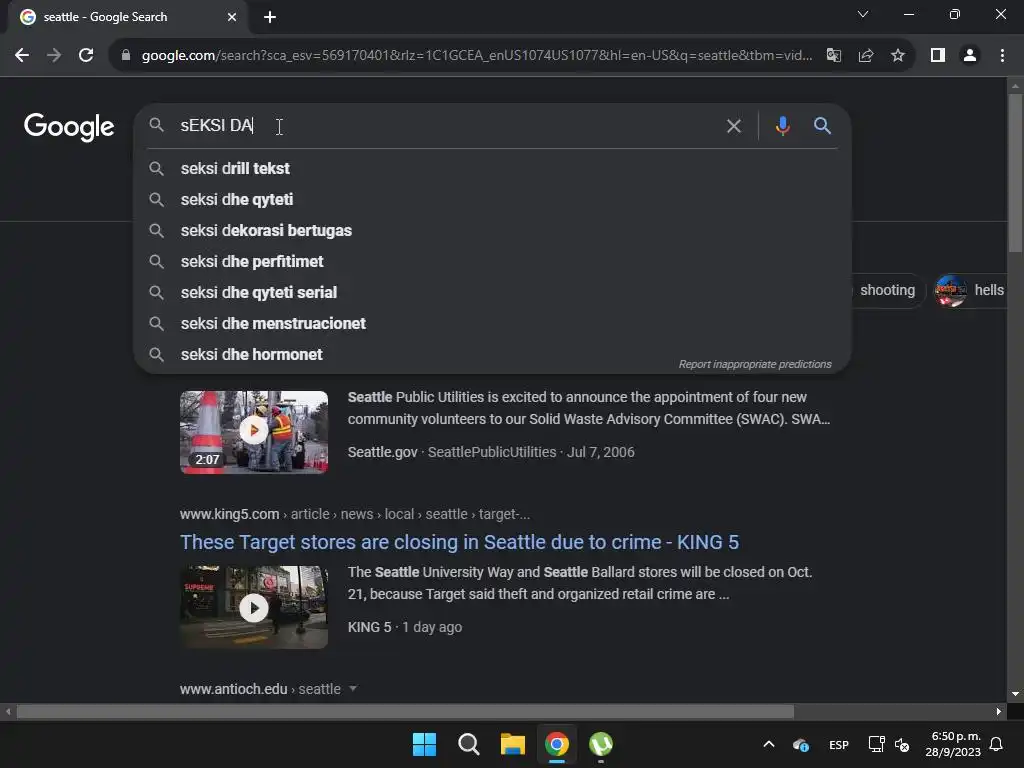Image resolution: width=1024 pixels, height=768 pixels.
Task: Open the site information lock icon
Action: point(126,56)
